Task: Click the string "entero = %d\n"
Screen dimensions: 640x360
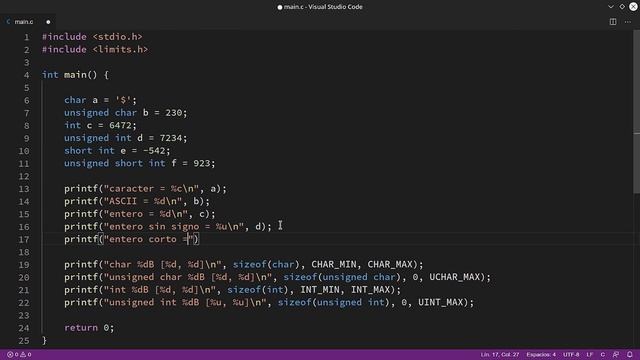Action: (x=145, y=214)
